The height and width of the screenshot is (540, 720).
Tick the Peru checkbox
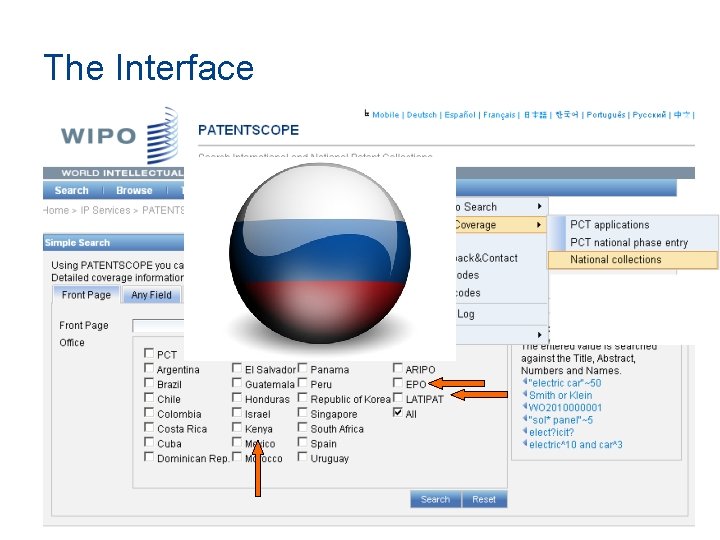coord(303,383)
